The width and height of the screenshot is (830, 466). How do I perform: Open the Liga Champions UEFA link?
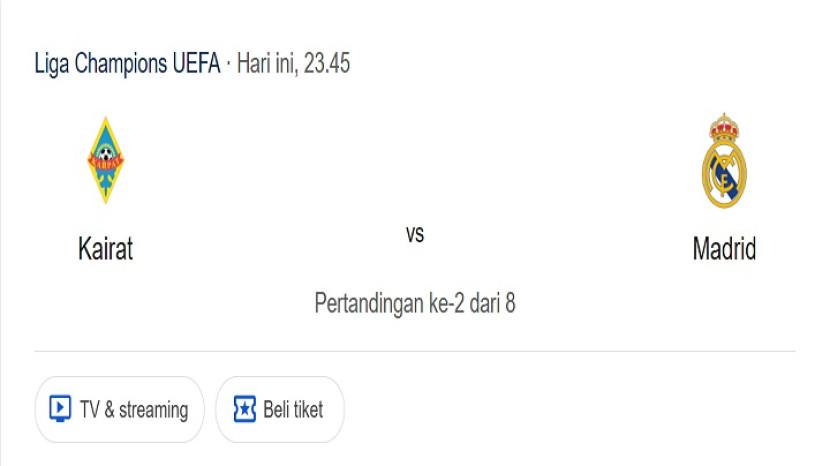coord(127,65)
